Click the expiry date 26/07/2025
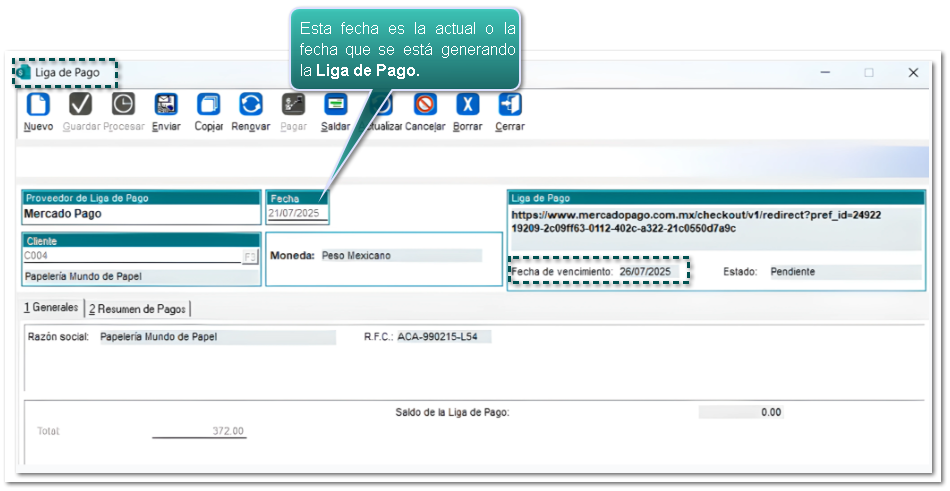This screenshot has height=491, width=950. [646, 272]
